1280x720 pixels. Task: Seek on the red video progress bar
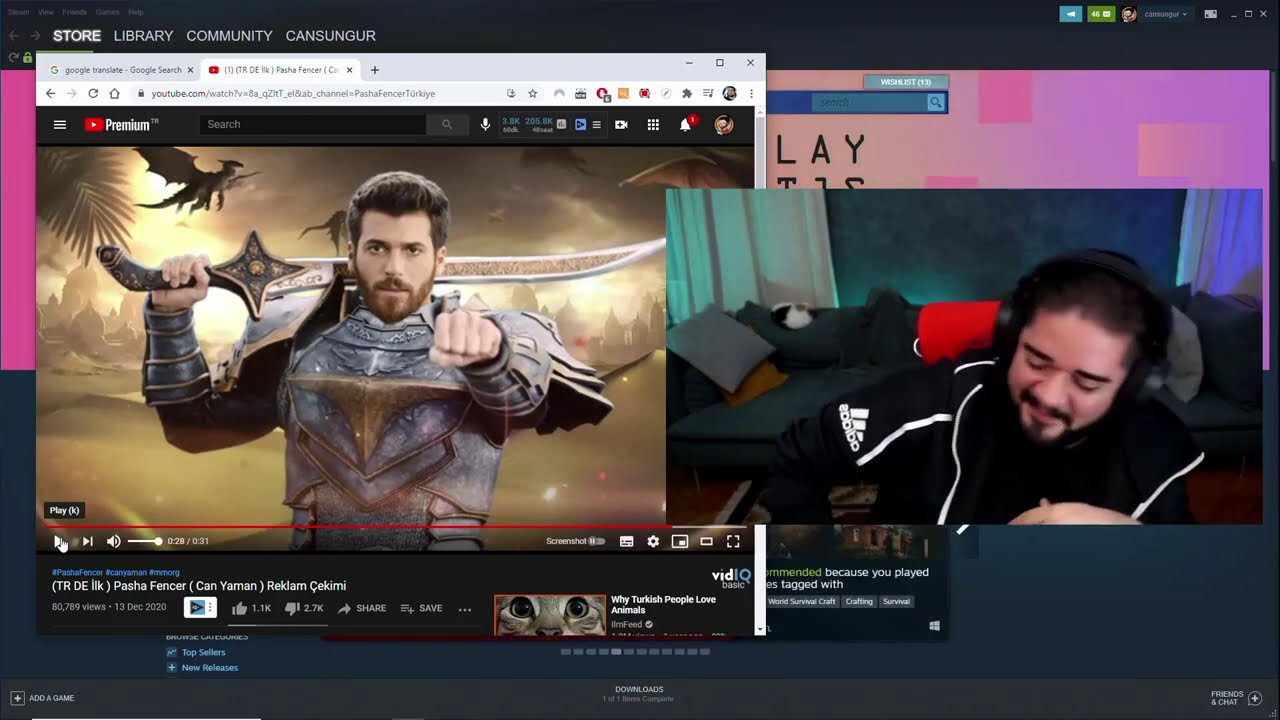395,525
